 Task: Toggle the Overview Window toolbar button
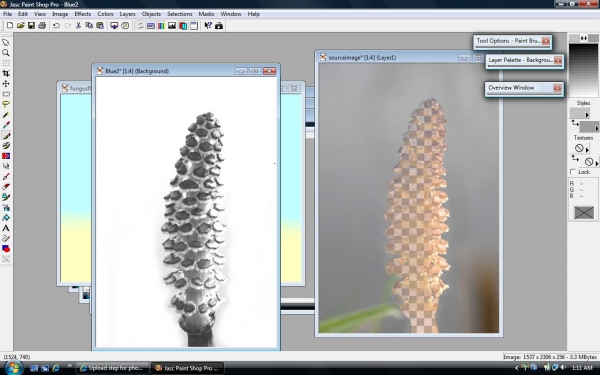pyautogui.click(x=194, y=26)
